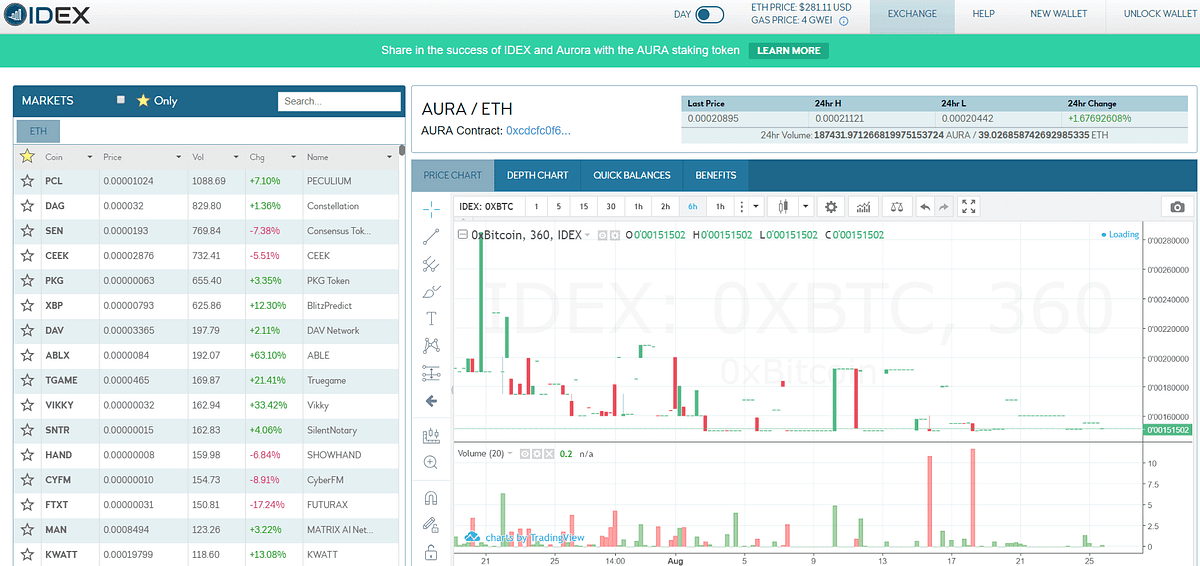
Task: Pick the brush drawing tool
Action: click(431, 292)
